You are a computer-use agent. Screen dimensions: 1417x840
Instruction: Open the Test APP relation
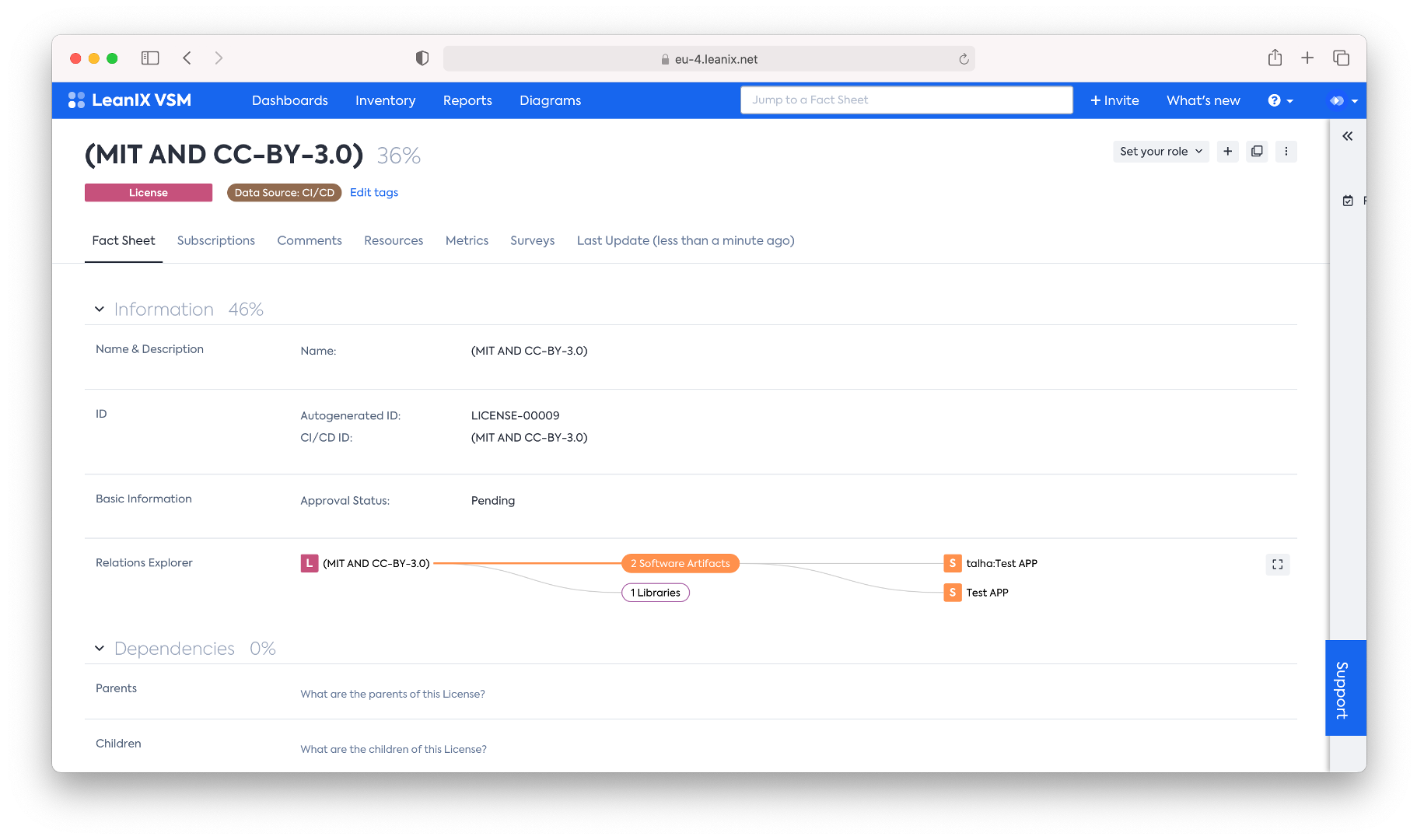pyautogui.click(x=988, y=593)
